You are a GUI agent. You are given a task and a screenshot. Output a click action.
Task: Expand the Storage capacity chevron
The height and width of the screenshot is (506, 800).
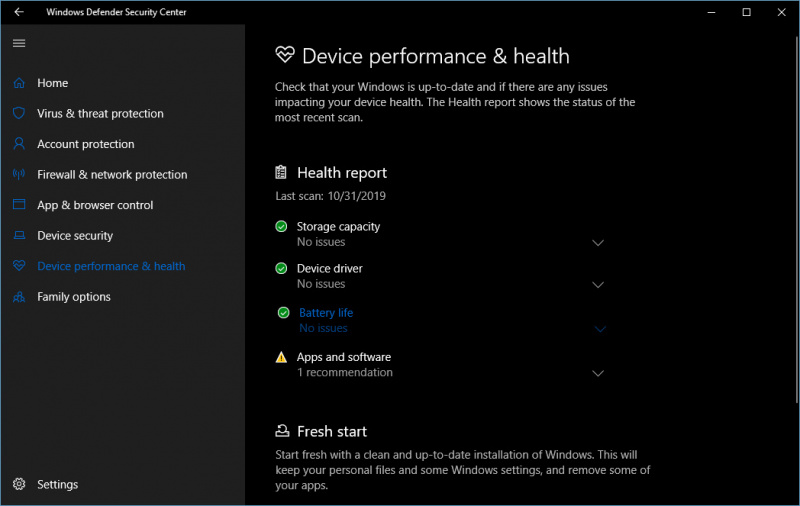(598, 243)
